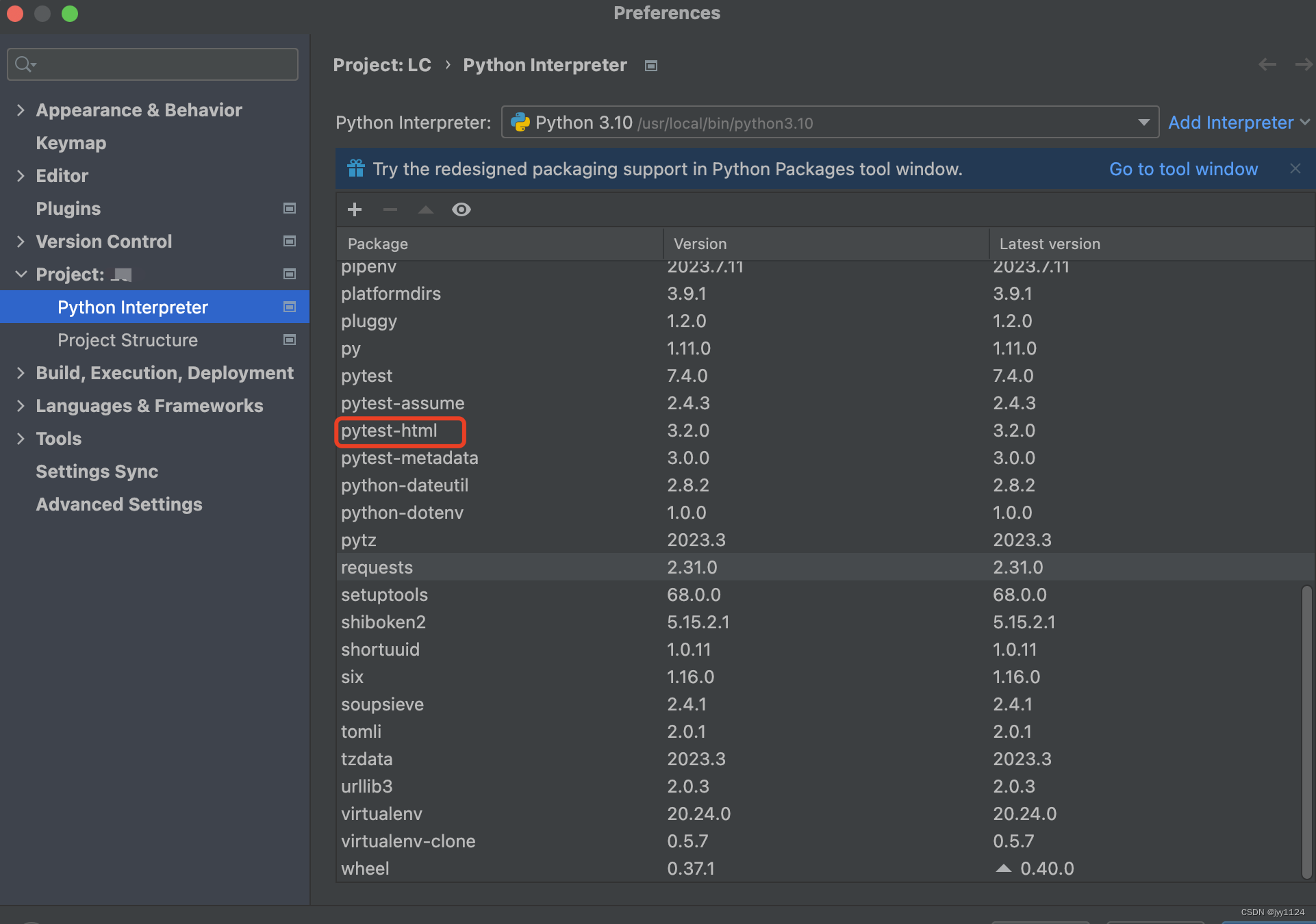Toggle the show early releases eye icon
This screenshot has width=1316, height=924.
click(x=461, y=209)
